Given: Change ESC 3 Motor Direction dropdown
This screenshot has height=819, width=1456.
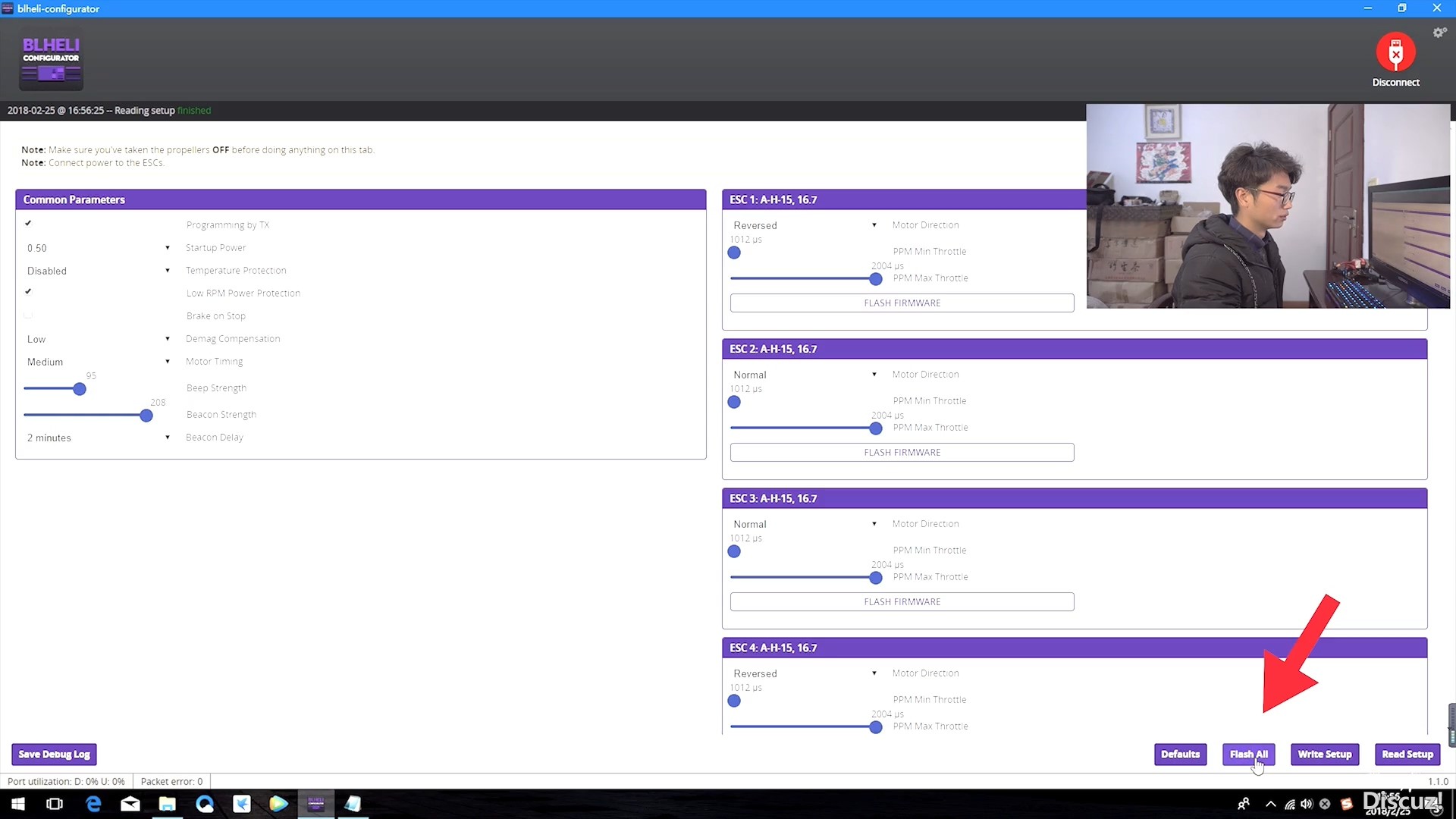Looking at the screenshot, I should point(805,524).
